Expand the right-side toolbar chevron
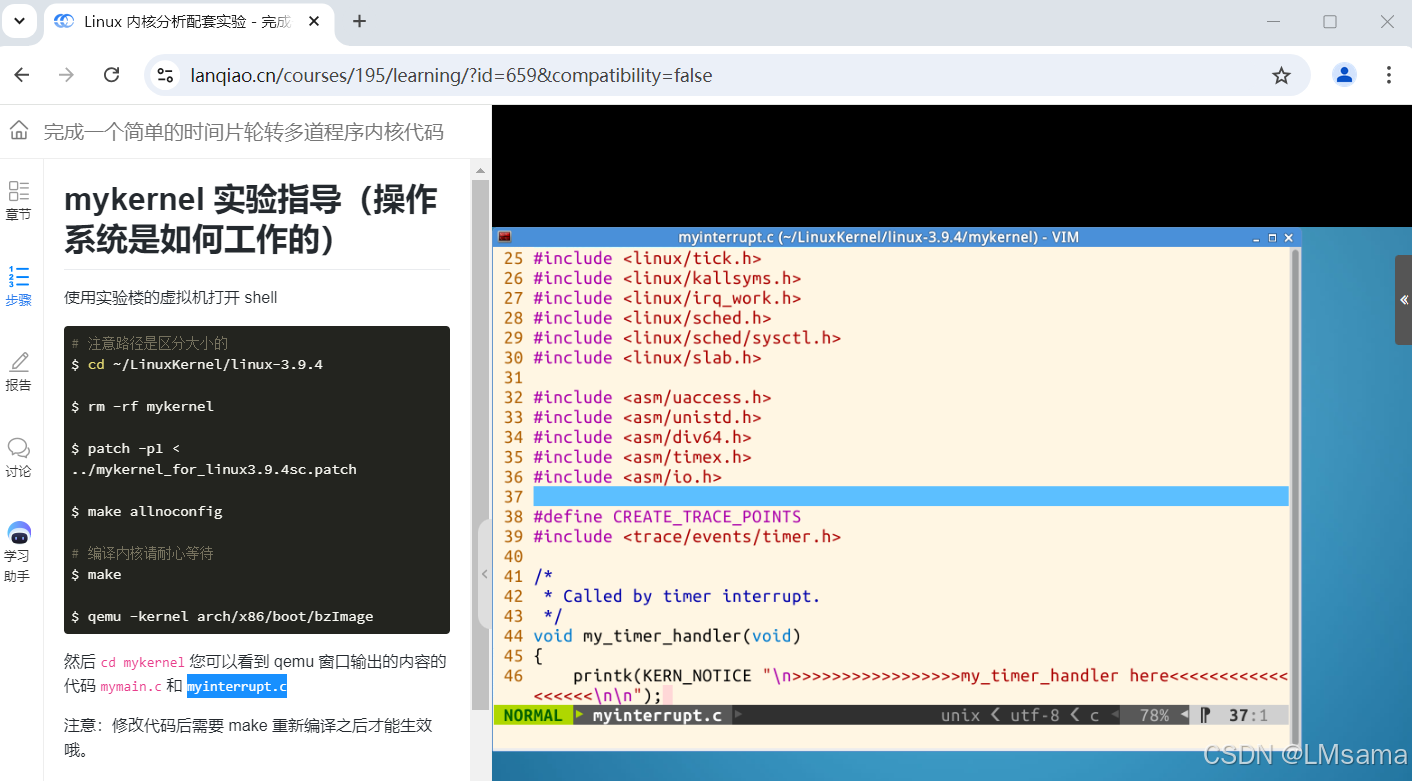Screen dimensions: 1412x781 pos(1403,300)
